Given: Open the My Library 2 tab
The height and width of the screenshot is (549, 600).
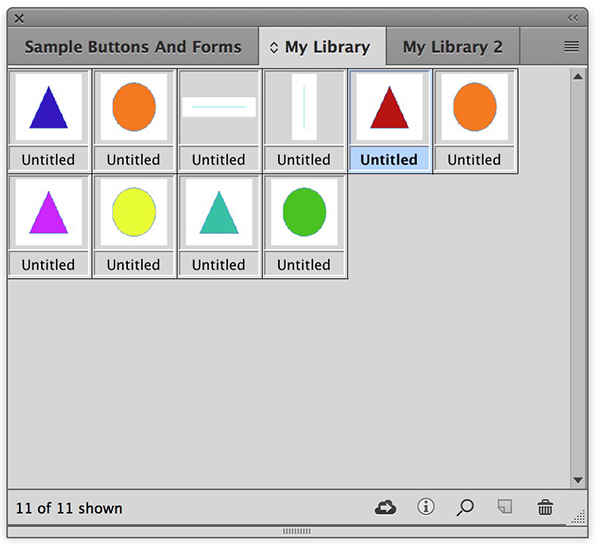Looking at the screenshot, I should (453, 47).
